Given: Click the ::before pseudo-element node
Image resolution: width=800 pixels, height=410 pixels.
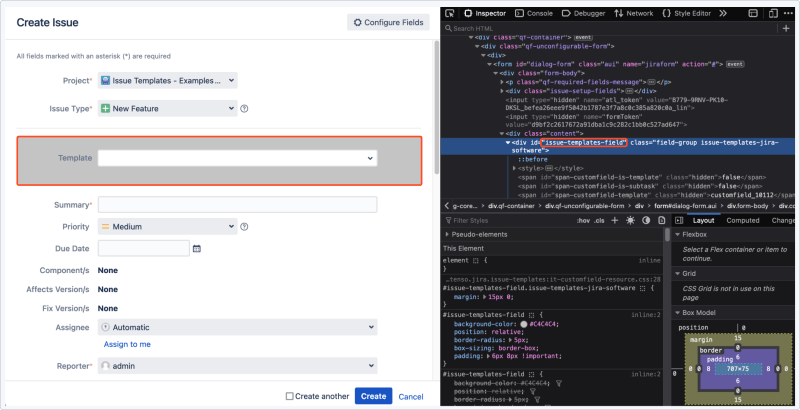Looking at the screenshot, I should (x=532, y=160).
